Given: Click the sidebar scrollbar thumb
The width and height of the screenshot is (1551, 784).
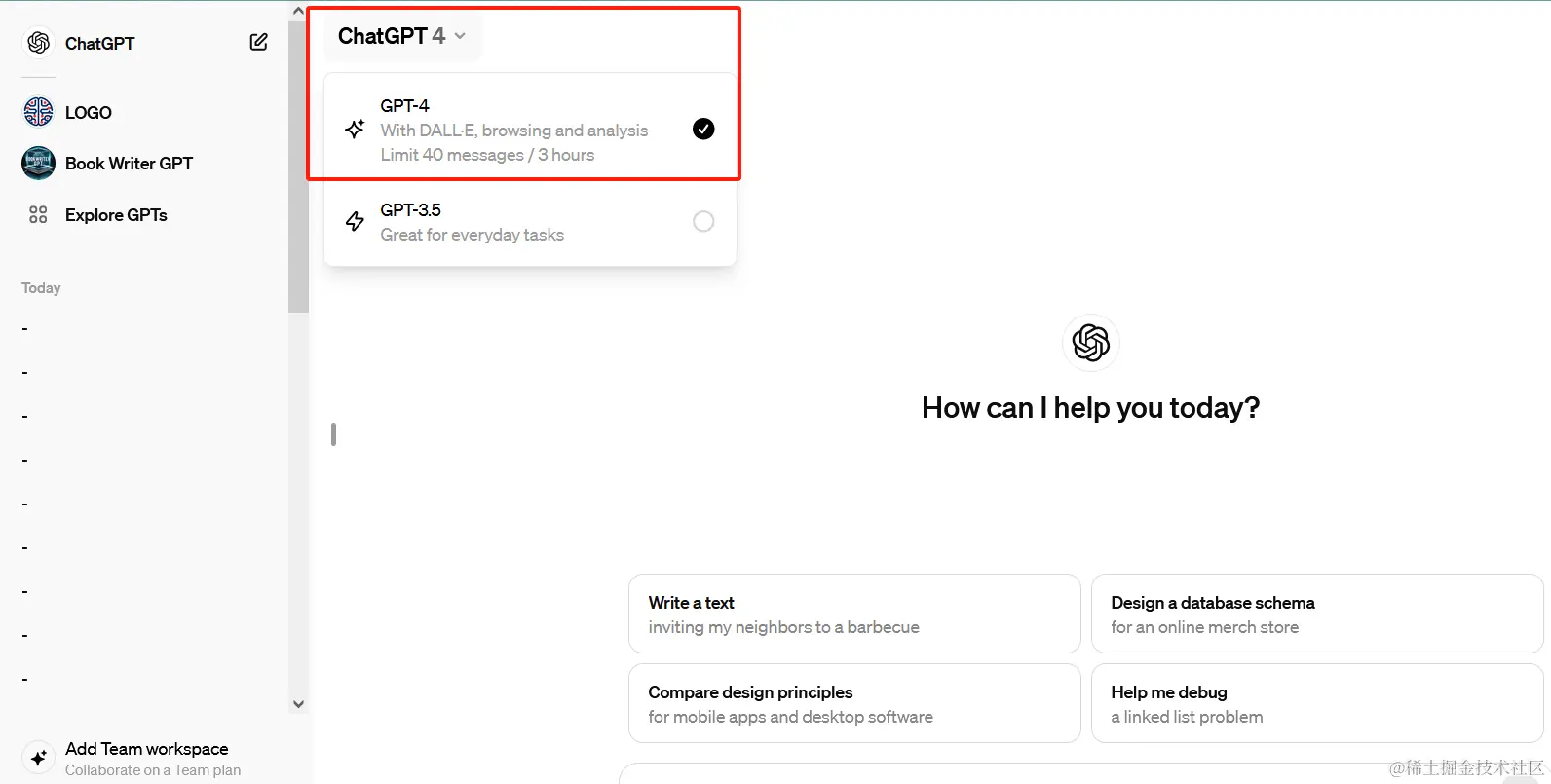Looking at the screenshot, I should click(x=298, y=166).
